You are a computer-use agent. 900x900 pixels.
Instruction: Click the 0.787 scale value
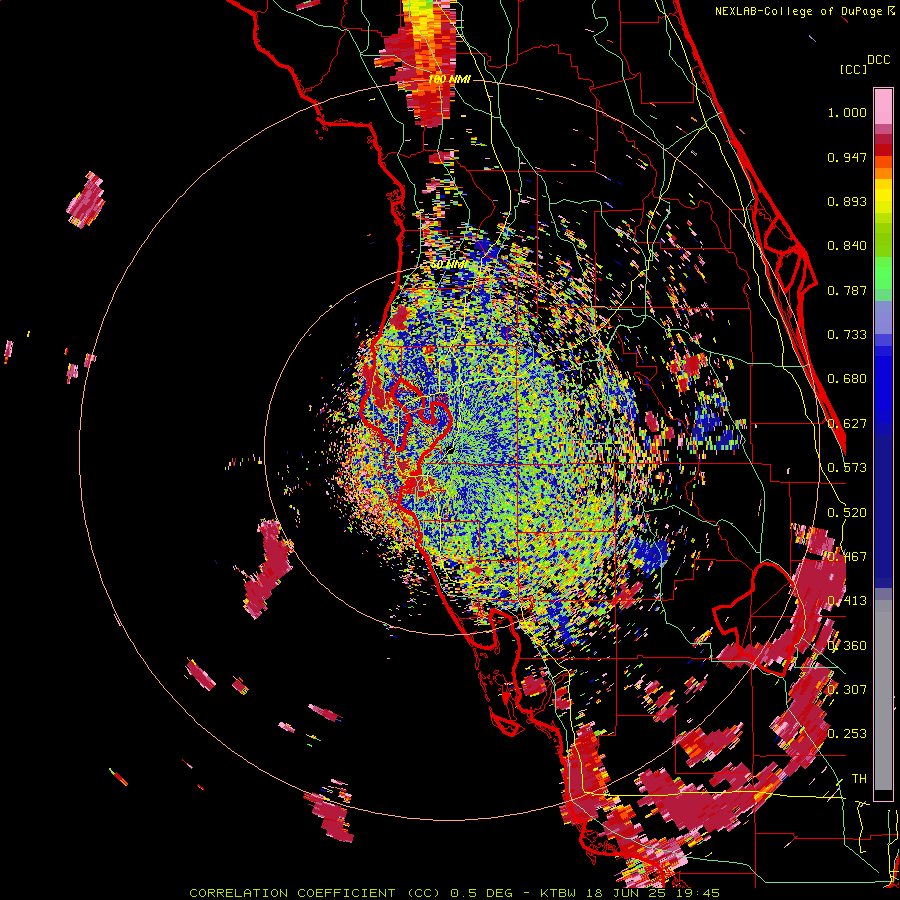point(847,290)
